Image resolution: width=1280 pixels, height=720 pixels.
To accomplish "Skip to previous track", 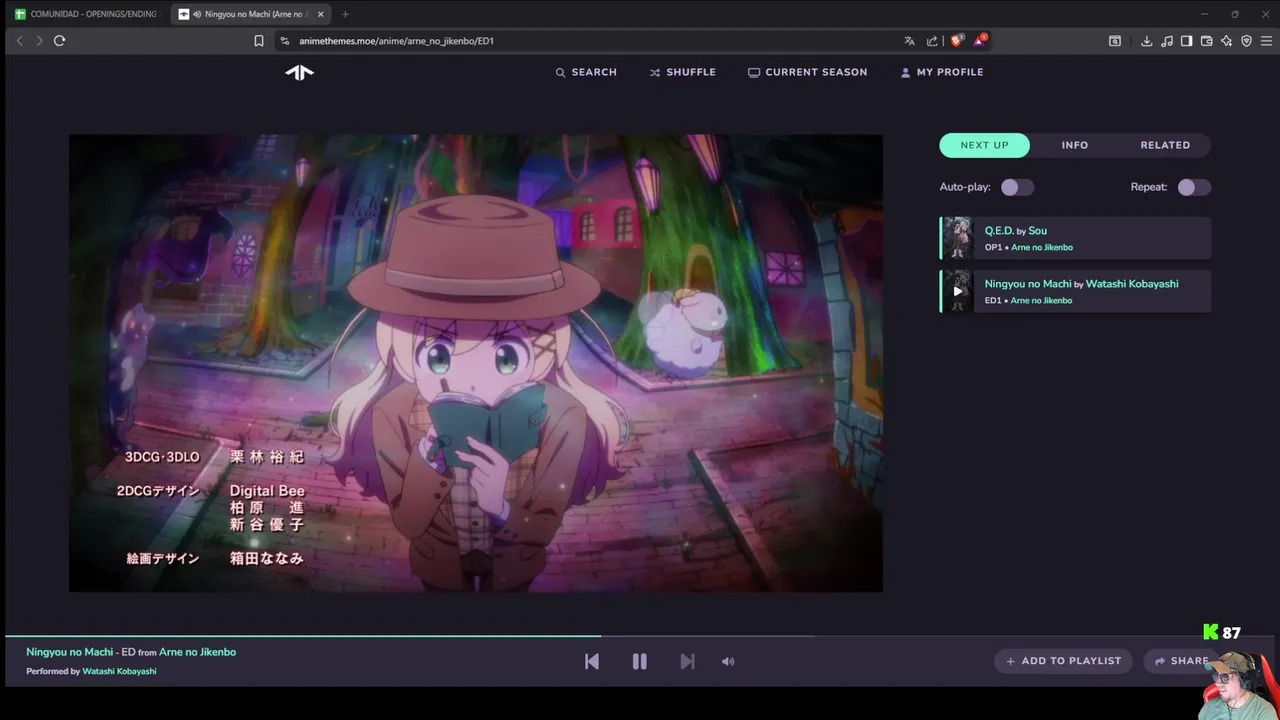I will pyautogui.click(x=592, y=661).
